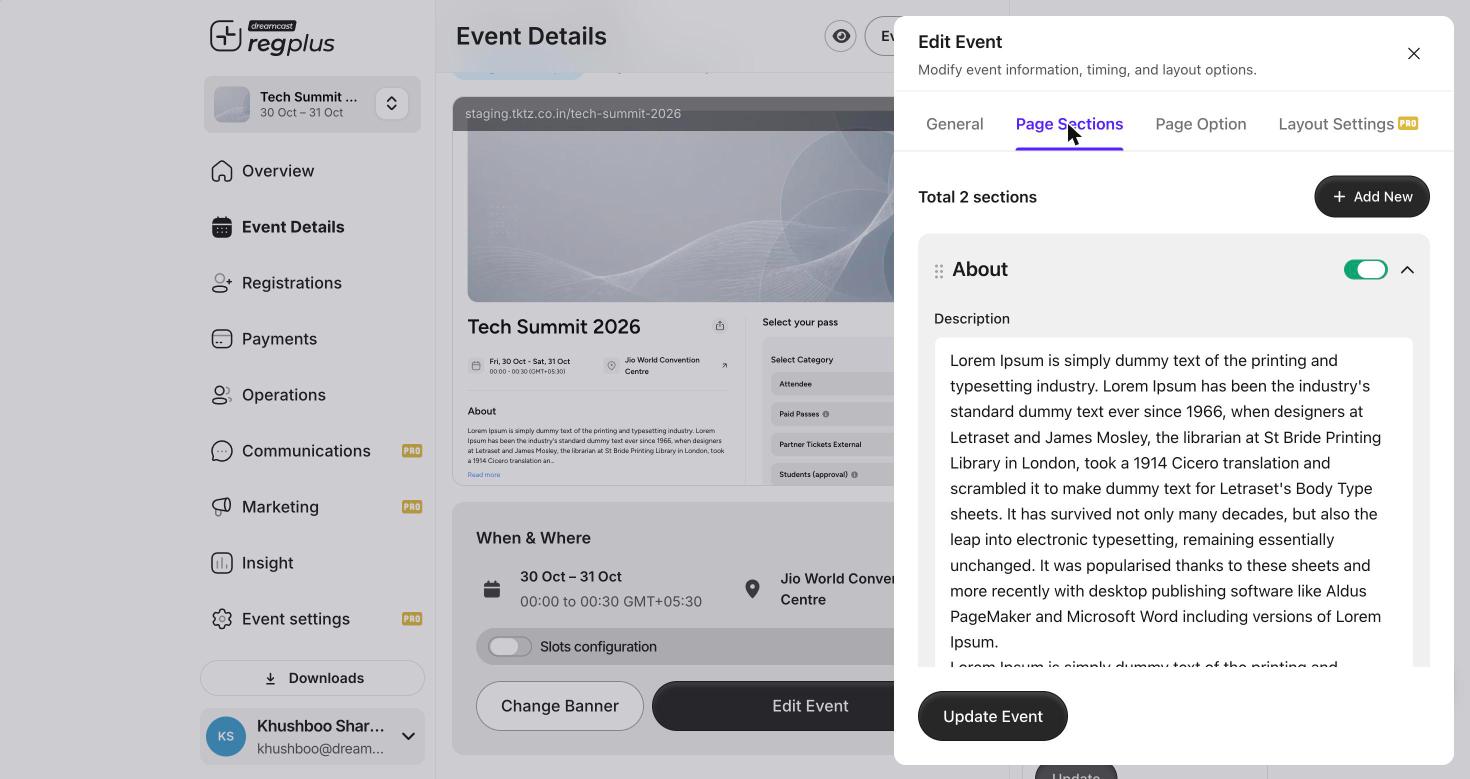Open the Tech Summit event switcher
This screenshot has height=779, width=1470.
pyautogui.click(x=391, y=104)
